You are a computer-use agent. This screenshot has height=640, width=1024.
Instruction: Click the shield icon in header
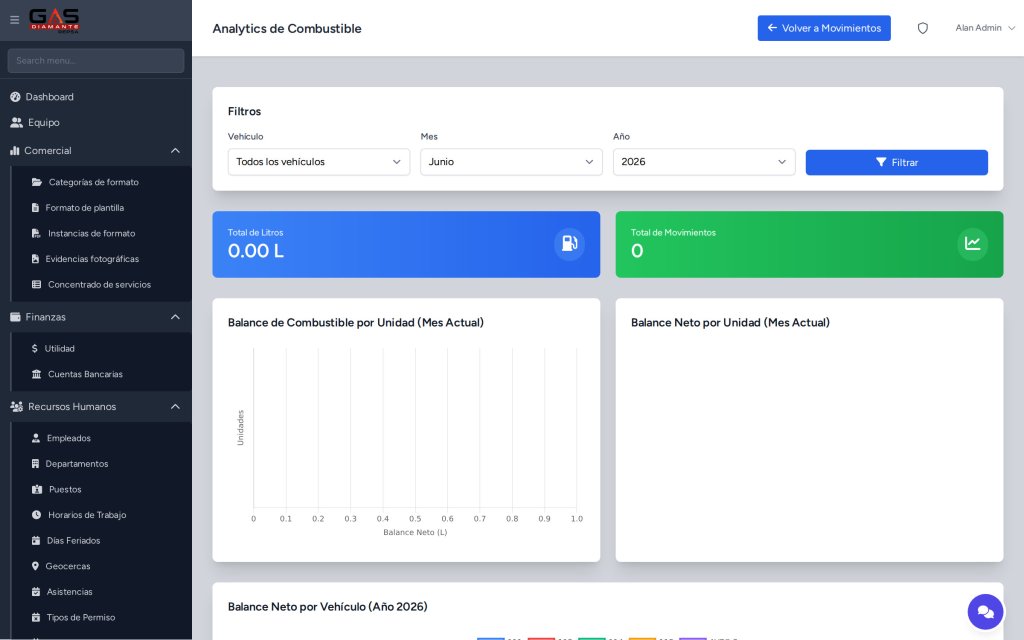tap(922, 28)
